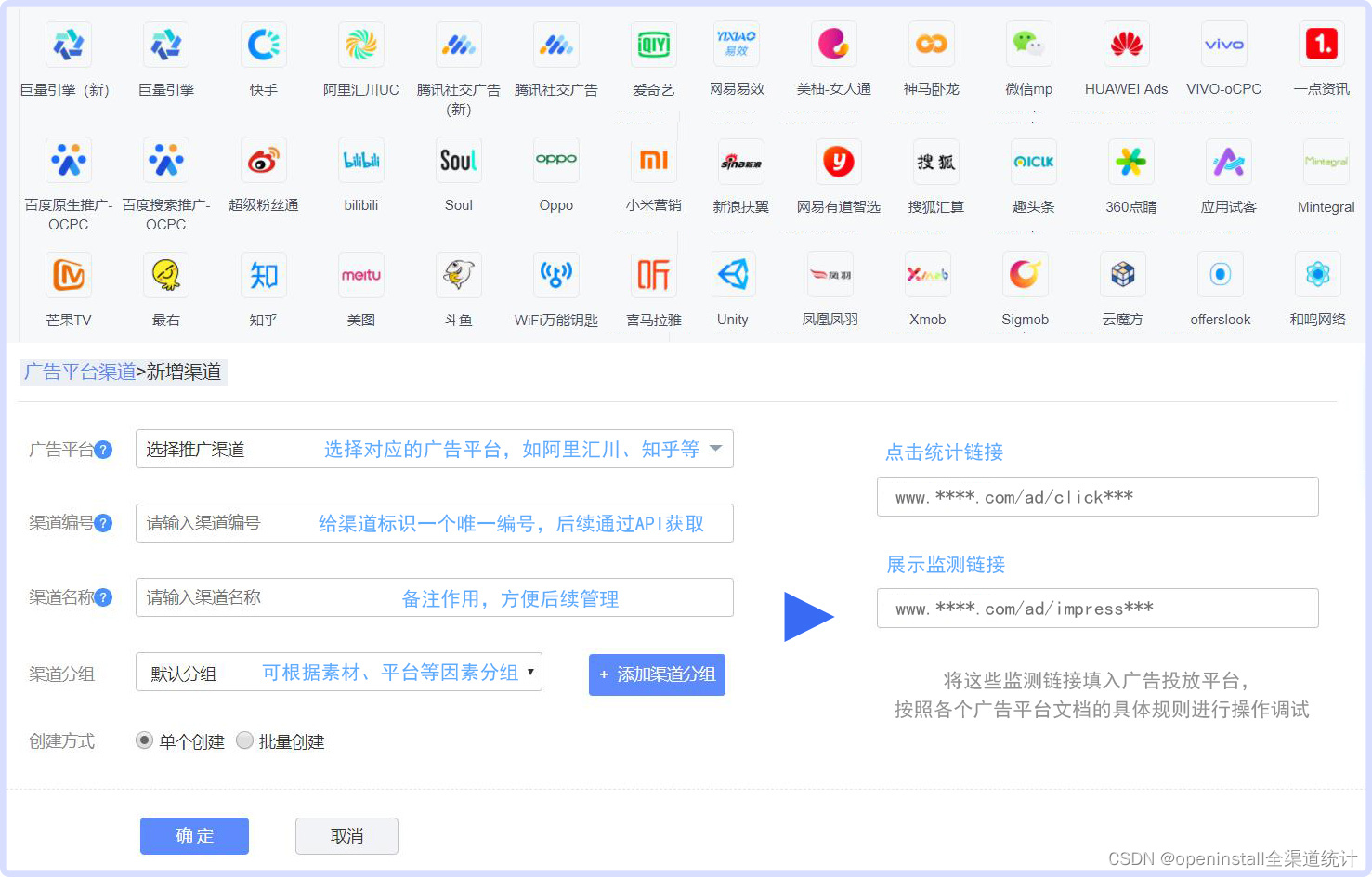Pick the 阿里汇川UC platform icon
Image resolution: width=1372 pixels, height=877 pixels.
pos(361,45)
